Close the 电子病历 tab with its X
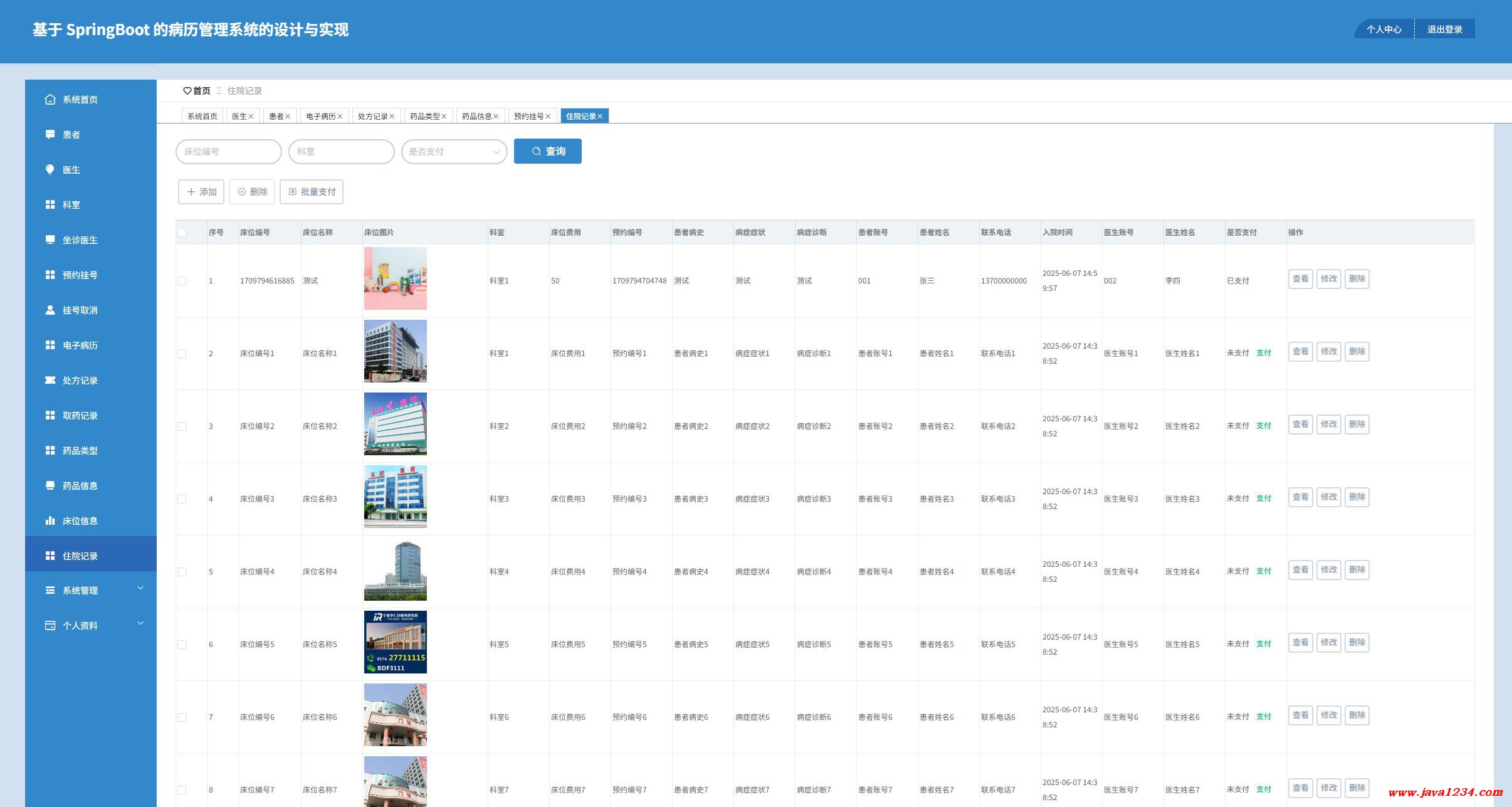1512x807 pixels. click(x=340, y=116)
